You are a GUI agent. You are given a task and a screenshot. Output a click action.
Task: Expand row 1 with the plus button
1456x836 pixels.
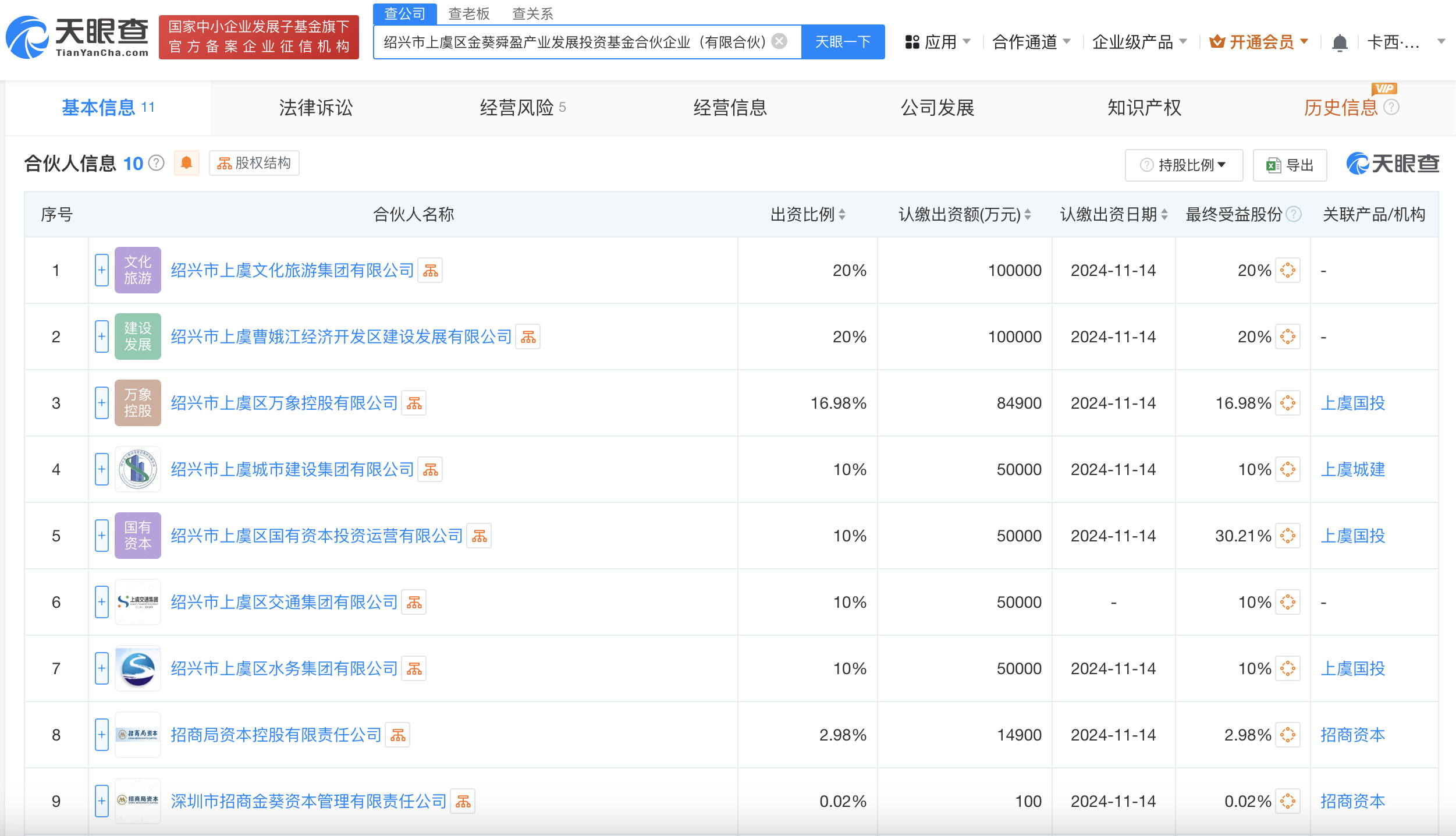101,270
